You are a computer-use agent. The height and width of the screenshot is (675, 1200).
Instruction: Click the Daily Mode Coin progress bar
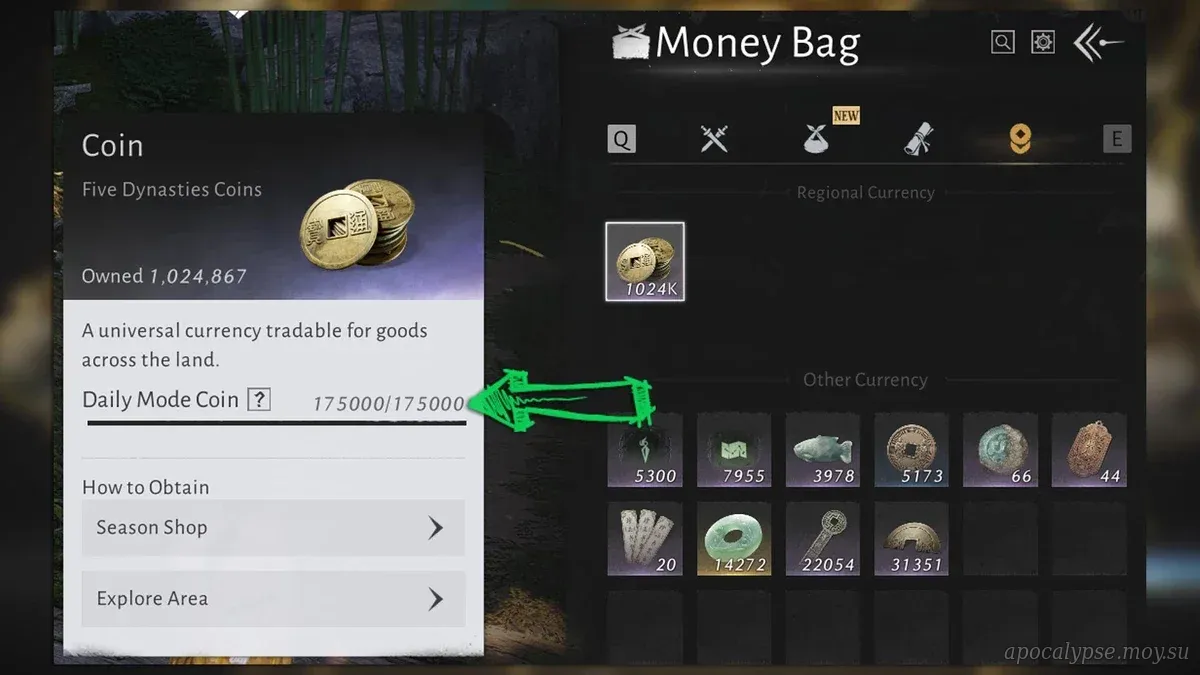tap(277, 423)
